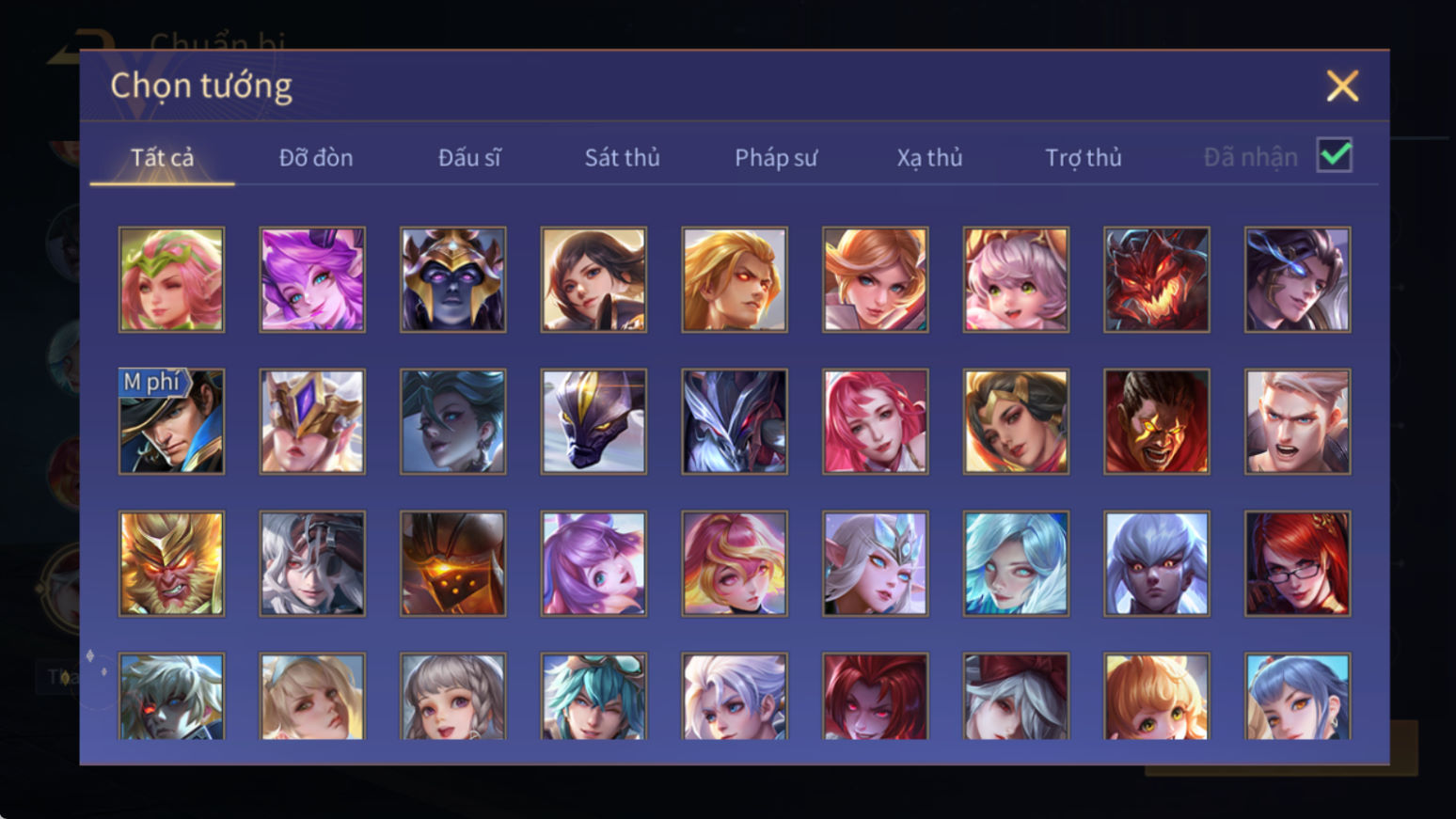The image size is (1456, 819).
Task: Open the 'Sát thủ' tab
Action: (622, 157)
